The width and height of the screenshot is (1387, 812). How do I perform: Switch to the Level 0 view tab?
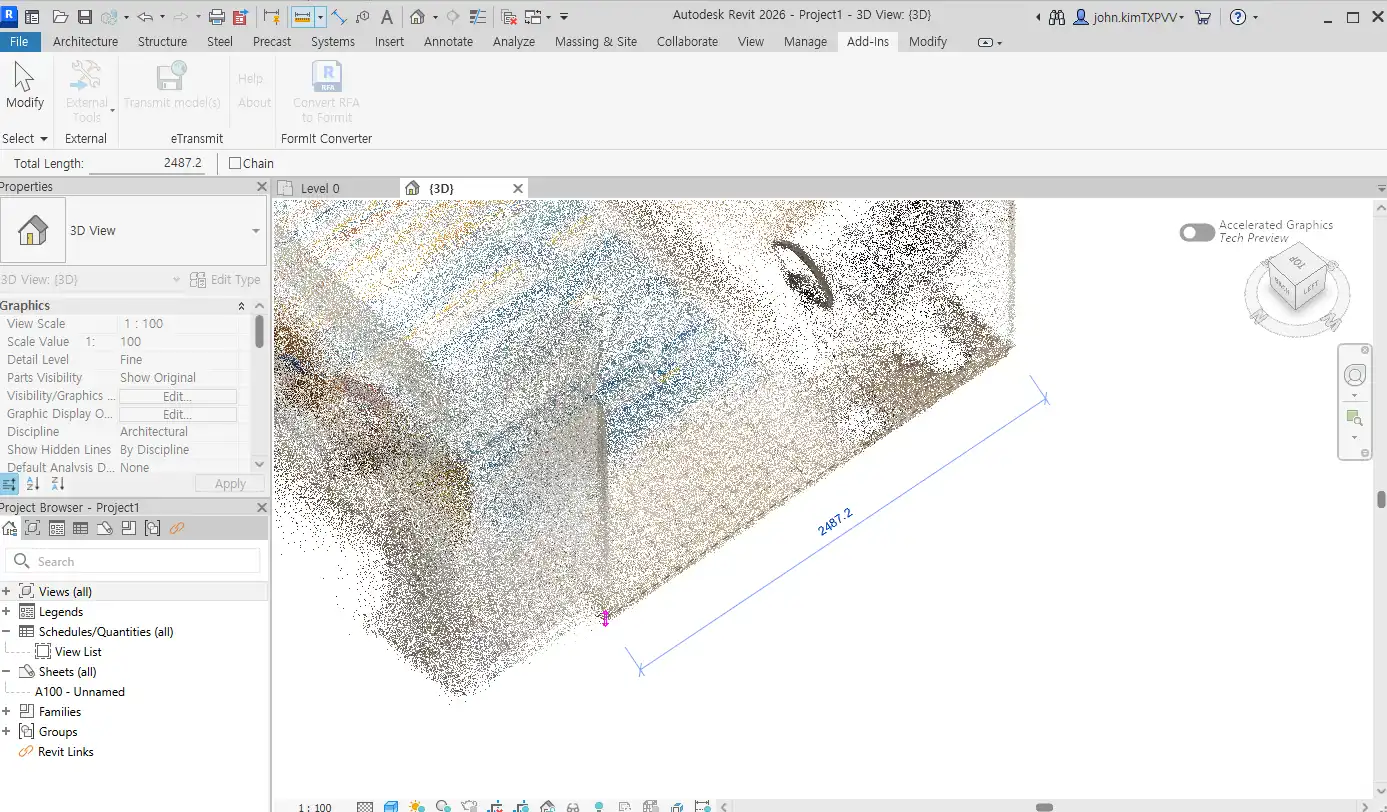coord(320,188)
